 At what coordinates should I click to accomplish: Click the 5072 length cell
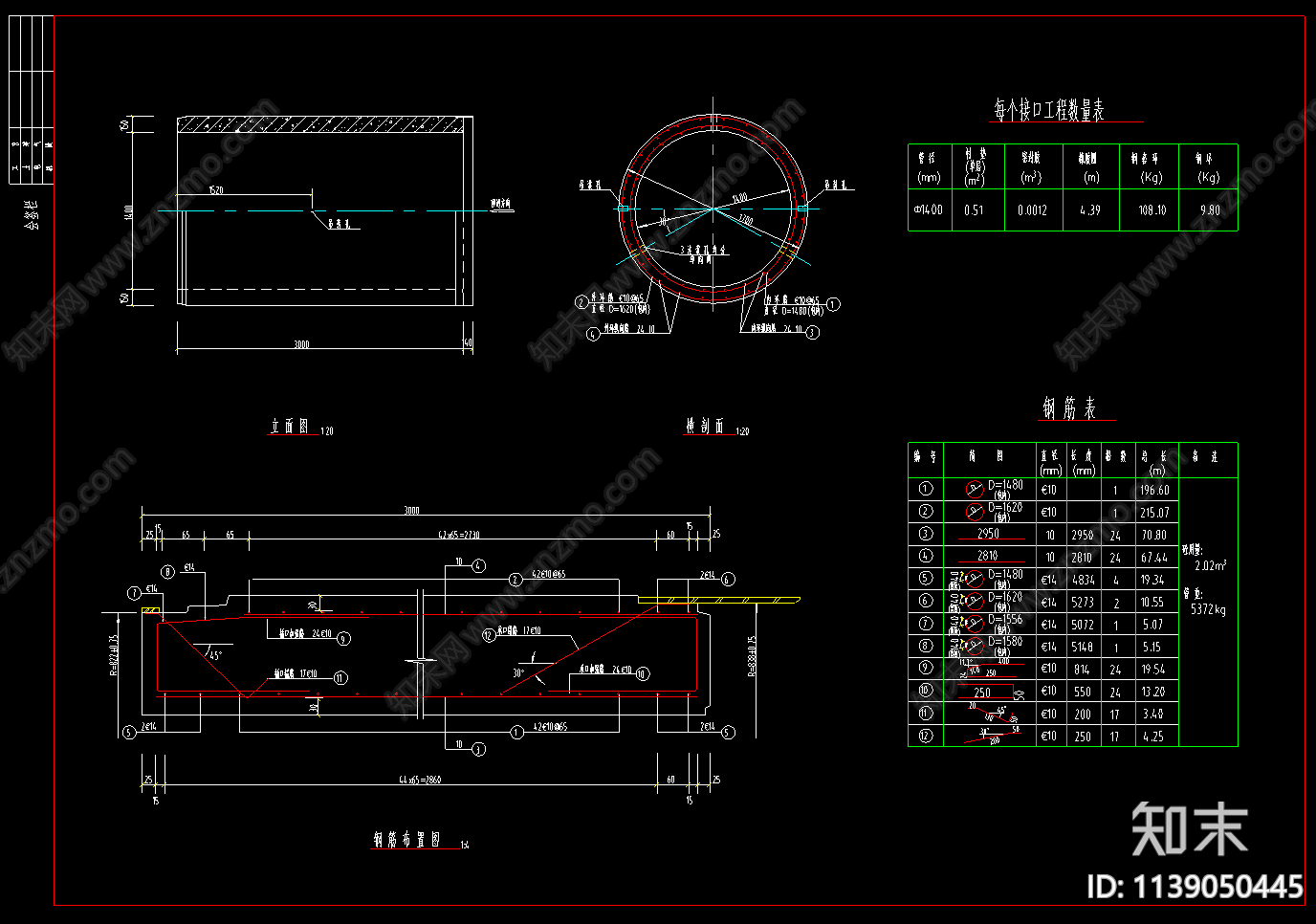pos(1083,625)
